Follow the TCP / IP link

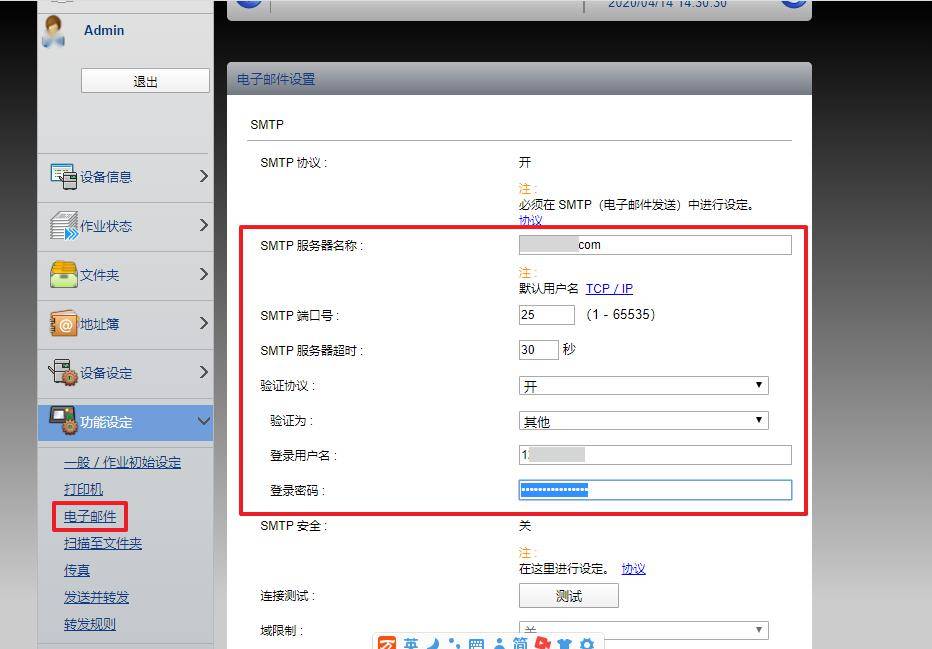[x=609, y=289]
